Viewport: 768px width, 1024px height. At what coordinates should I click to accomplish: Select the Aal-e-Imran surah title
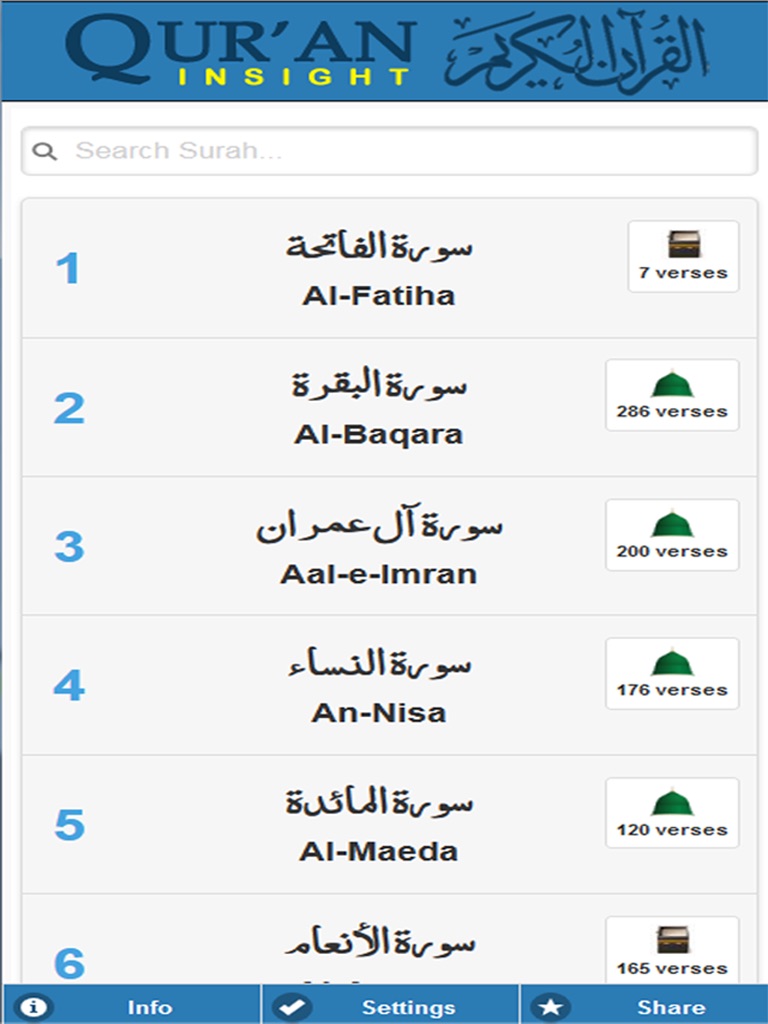pyautogui.click(x=378, y=574)
